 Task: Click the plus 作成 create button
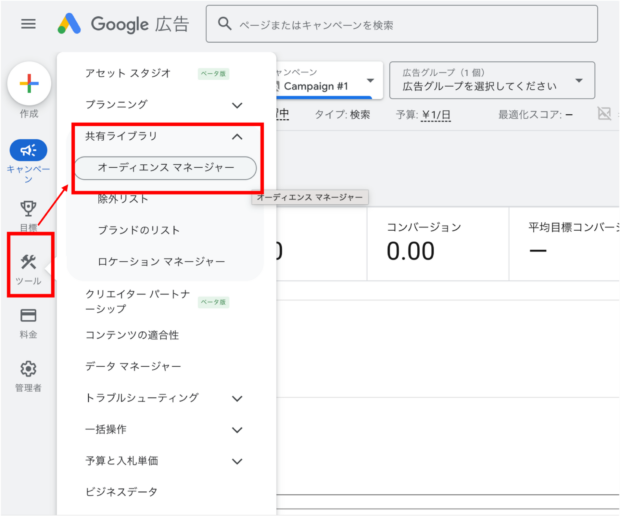[x=29, y=83]
